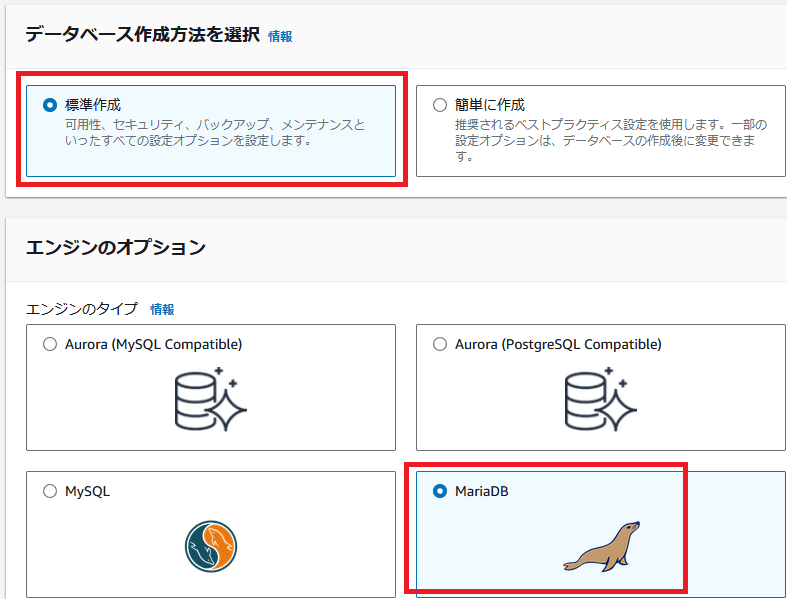
Task: Click the 標準作成 label text
Action: coord(93,105)
